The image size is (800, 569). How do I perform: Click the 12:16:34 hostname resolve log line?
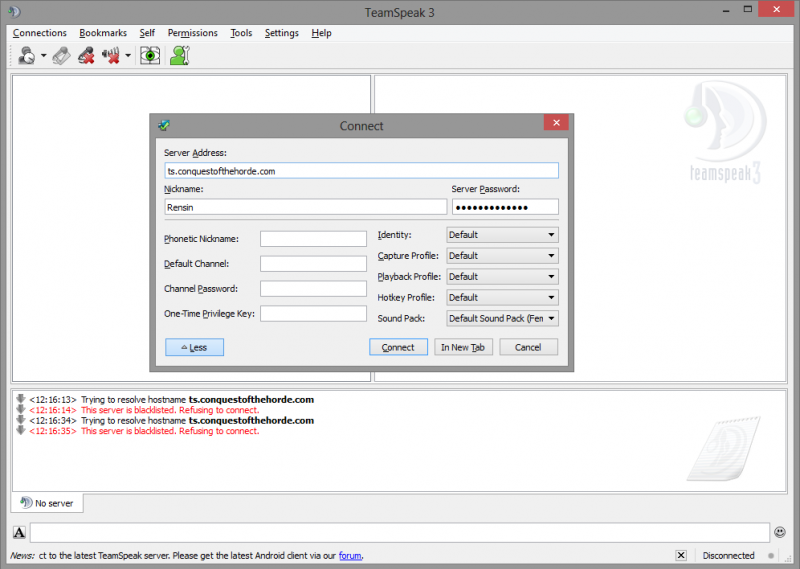(x=171, y=420)
